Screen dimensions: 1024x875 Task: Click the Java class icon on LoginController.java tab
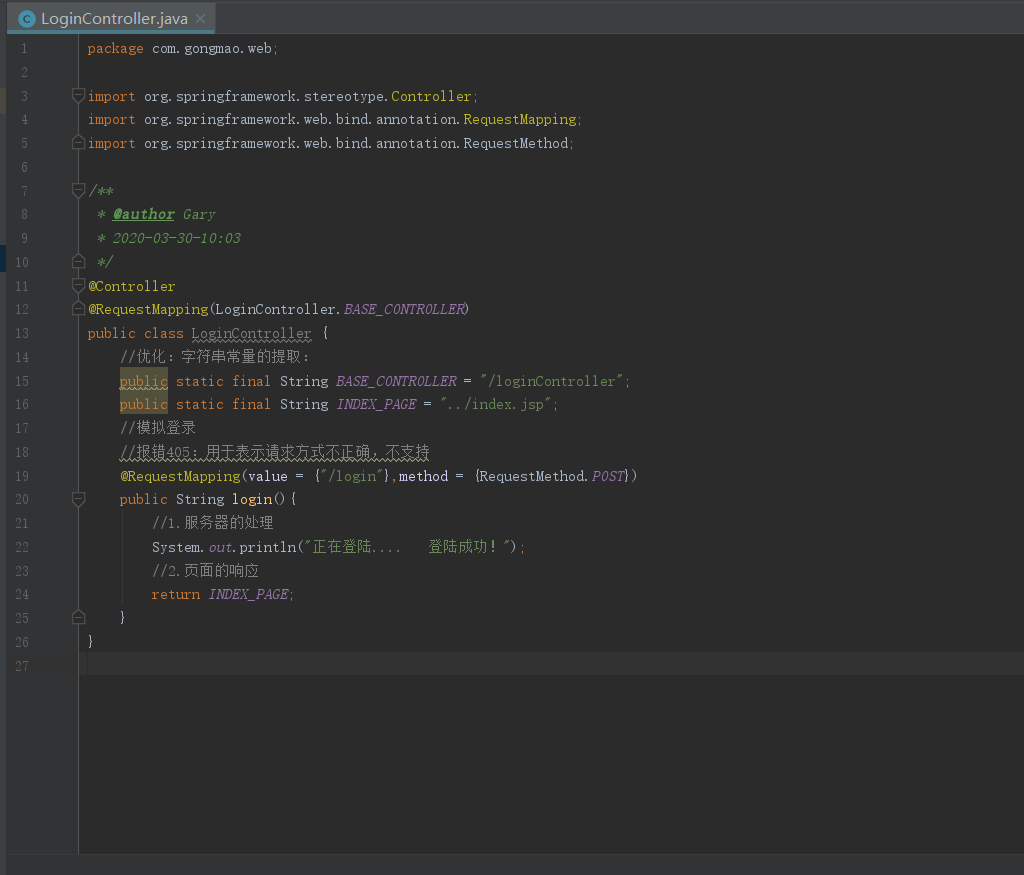point(27,19)
